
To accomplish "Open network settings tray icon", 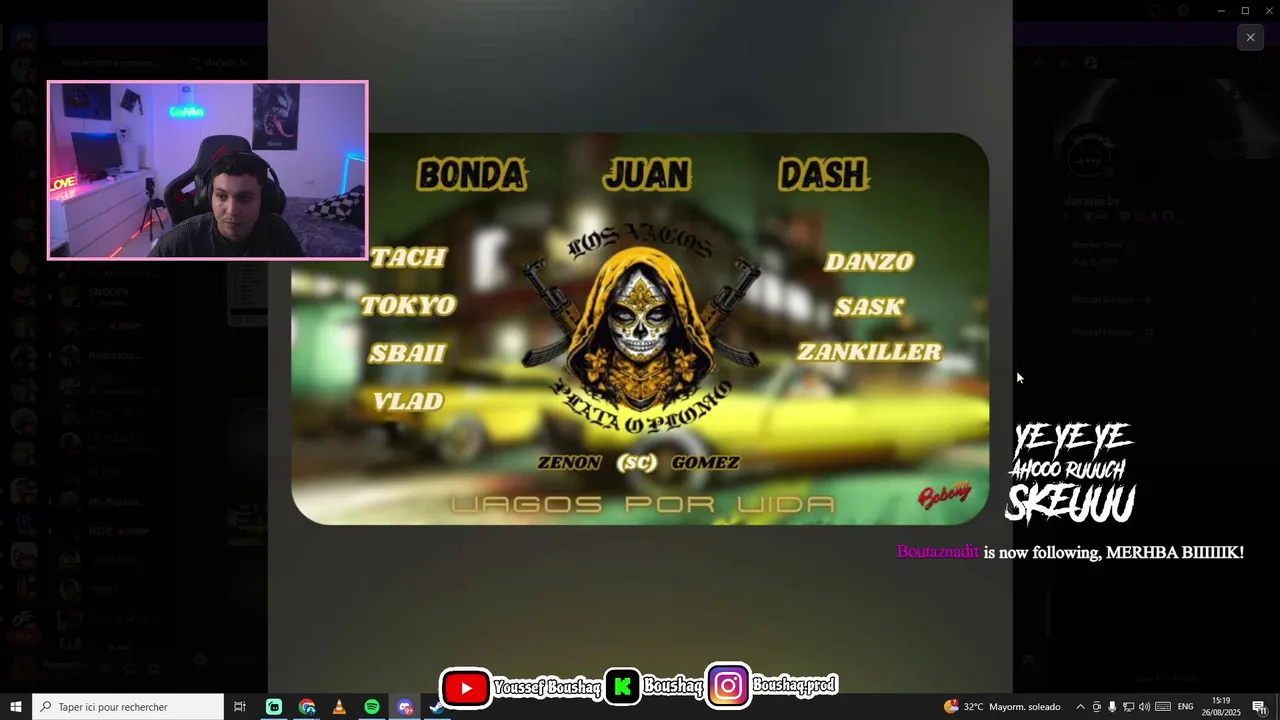I will click(x=1128, y=707).
